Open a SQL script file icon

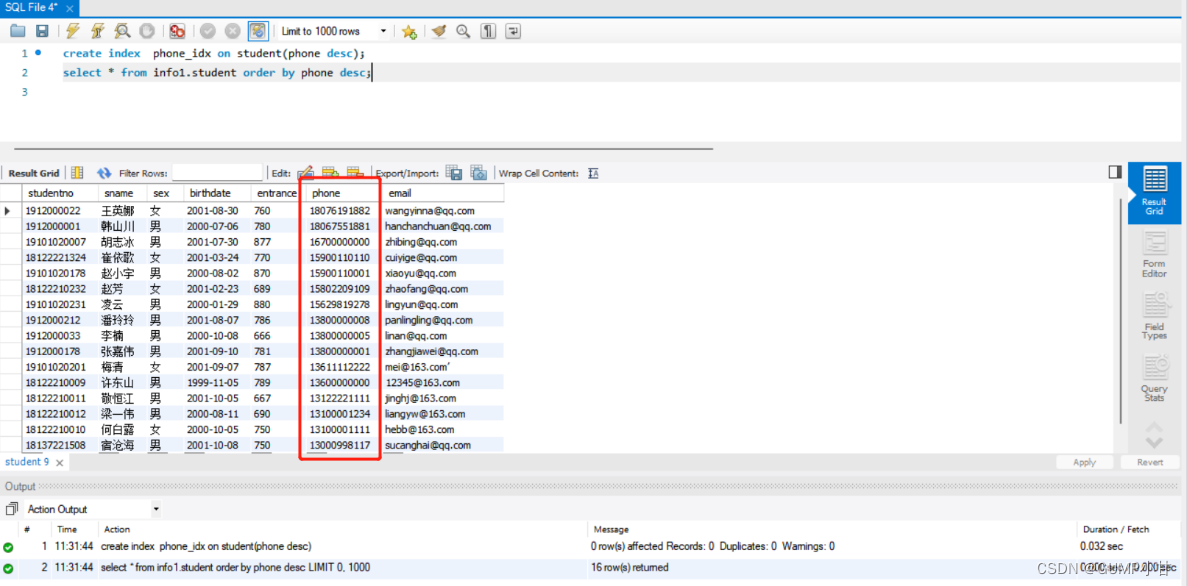[x=18, y=31]
